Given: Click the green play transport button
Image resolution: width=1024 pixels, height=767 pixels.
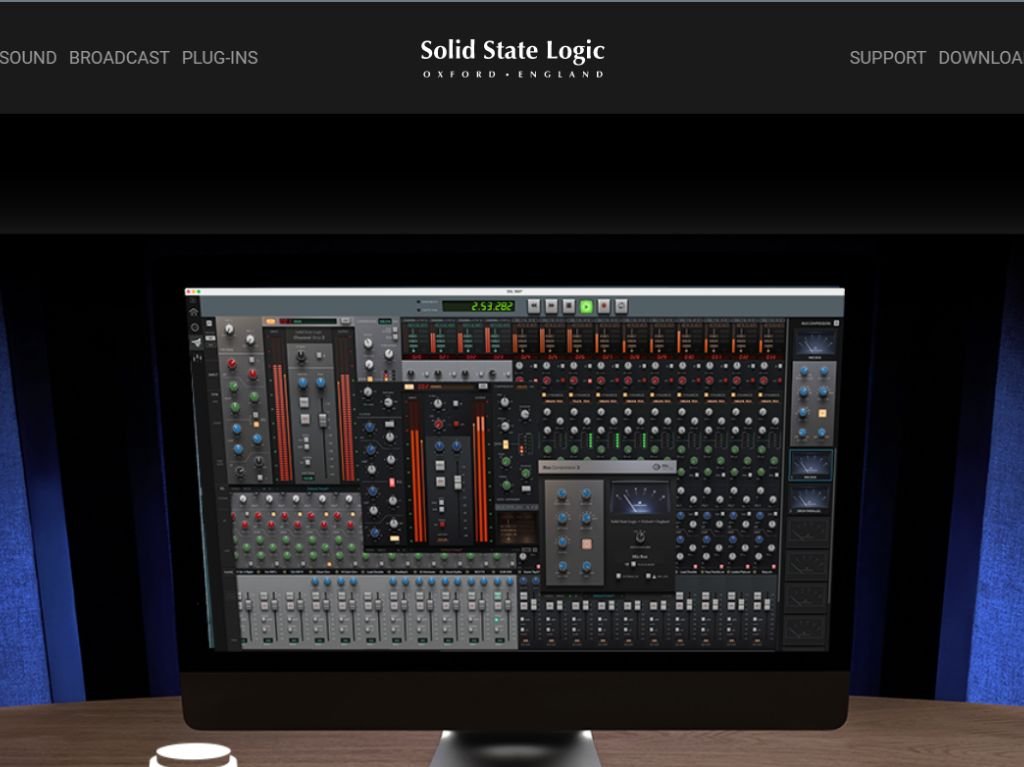Looking at the screenshot, I should (x=586, y=306).
